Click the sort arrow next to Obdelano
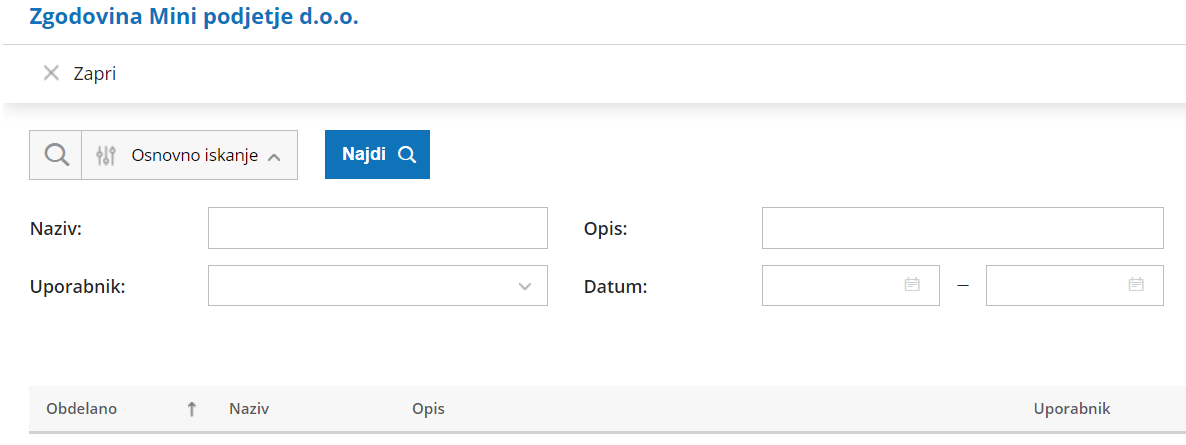The height and width of the screenshot is (445, 1186). point(191,409)
